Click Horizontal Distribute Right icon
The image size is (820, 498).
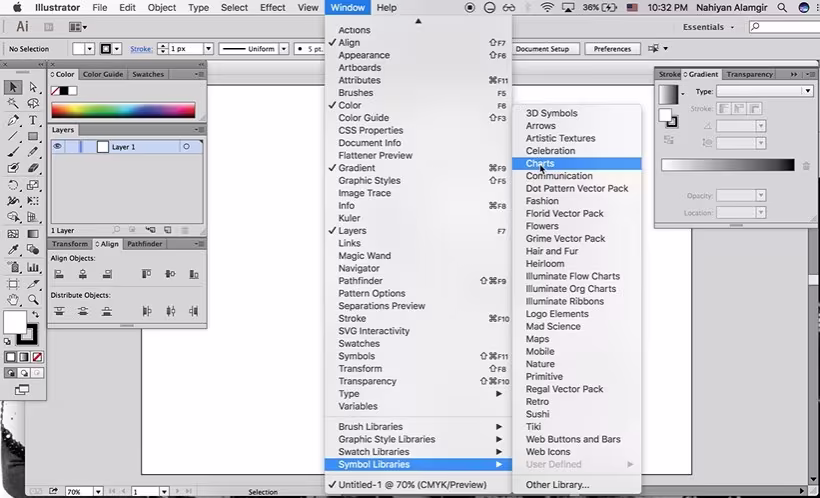pyautogui.click(x=193, y=311)
